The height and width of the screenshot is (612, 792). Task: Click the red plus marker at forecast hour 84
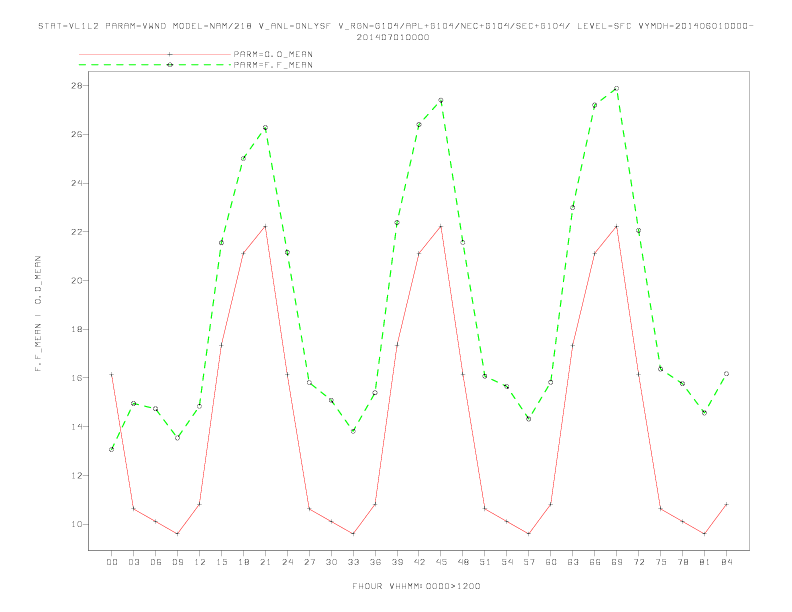[726, 504]
